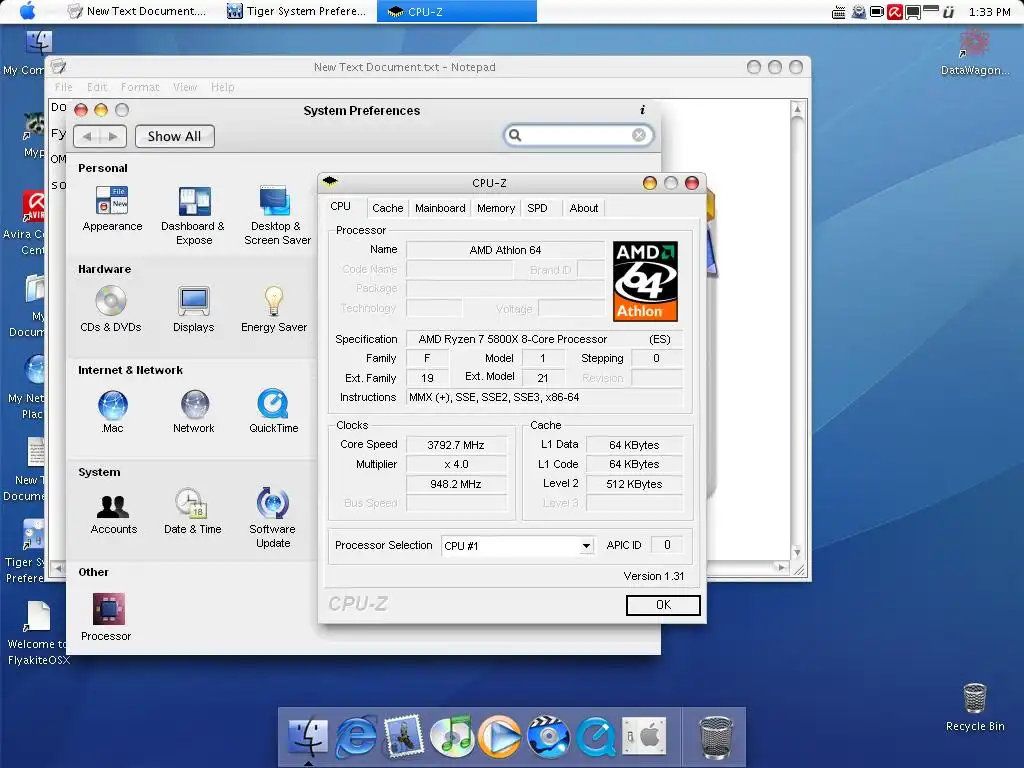1024x768 pixels.
Task: Expand the Processor Selection dropdown
Action: click(586, 546)
